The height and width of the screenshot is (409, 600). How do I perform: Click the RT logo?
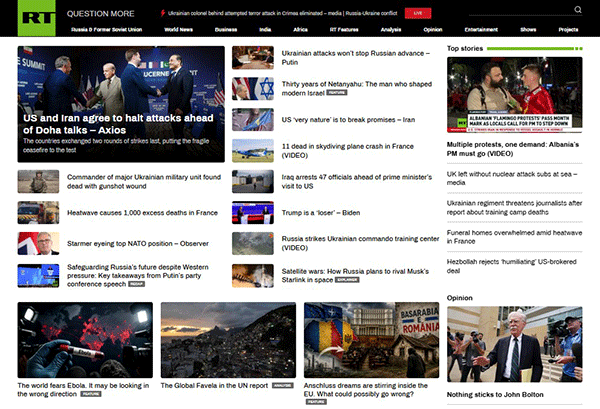click(36, 18)
